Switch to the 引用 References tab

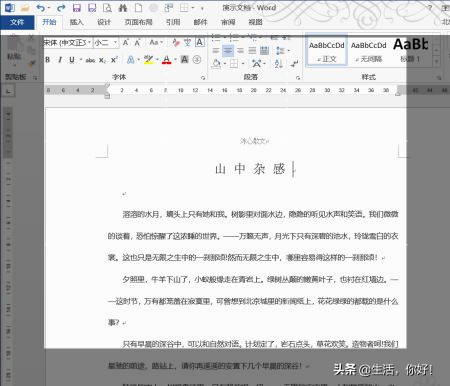click(x=173, y=22)
